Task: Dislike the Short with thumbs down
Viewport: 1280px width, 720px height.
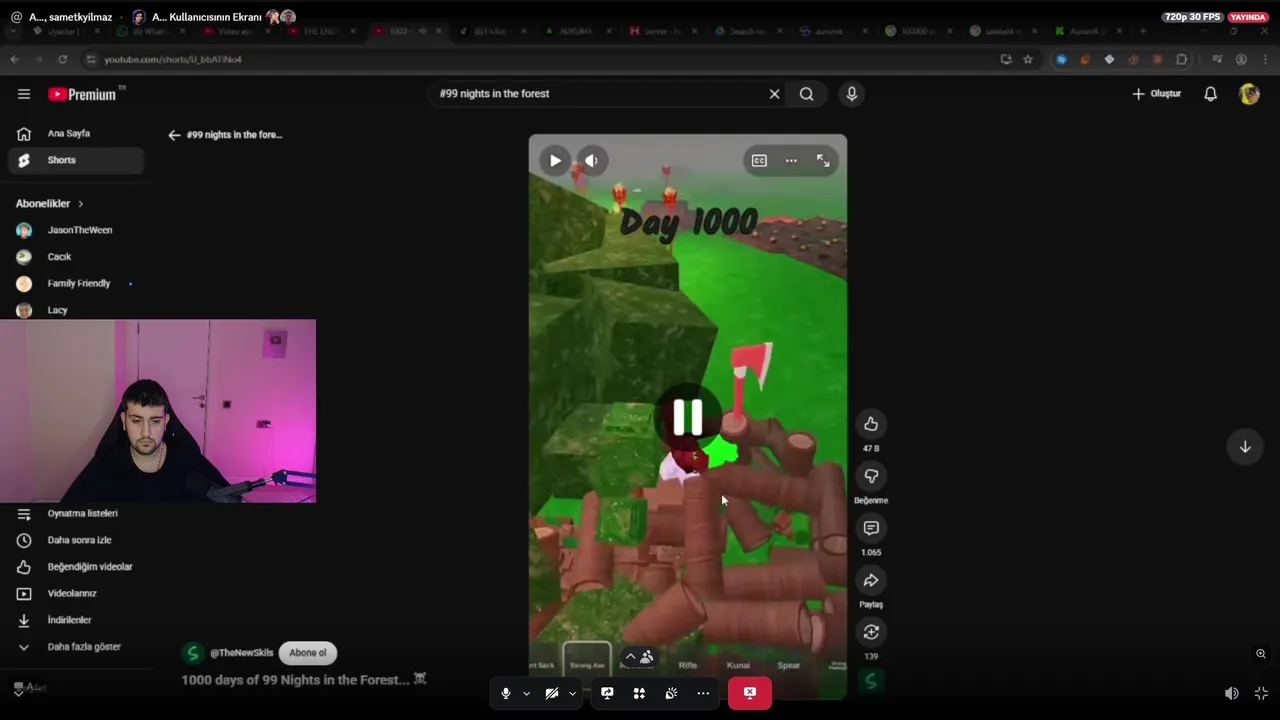Action: tap(871, 476)
